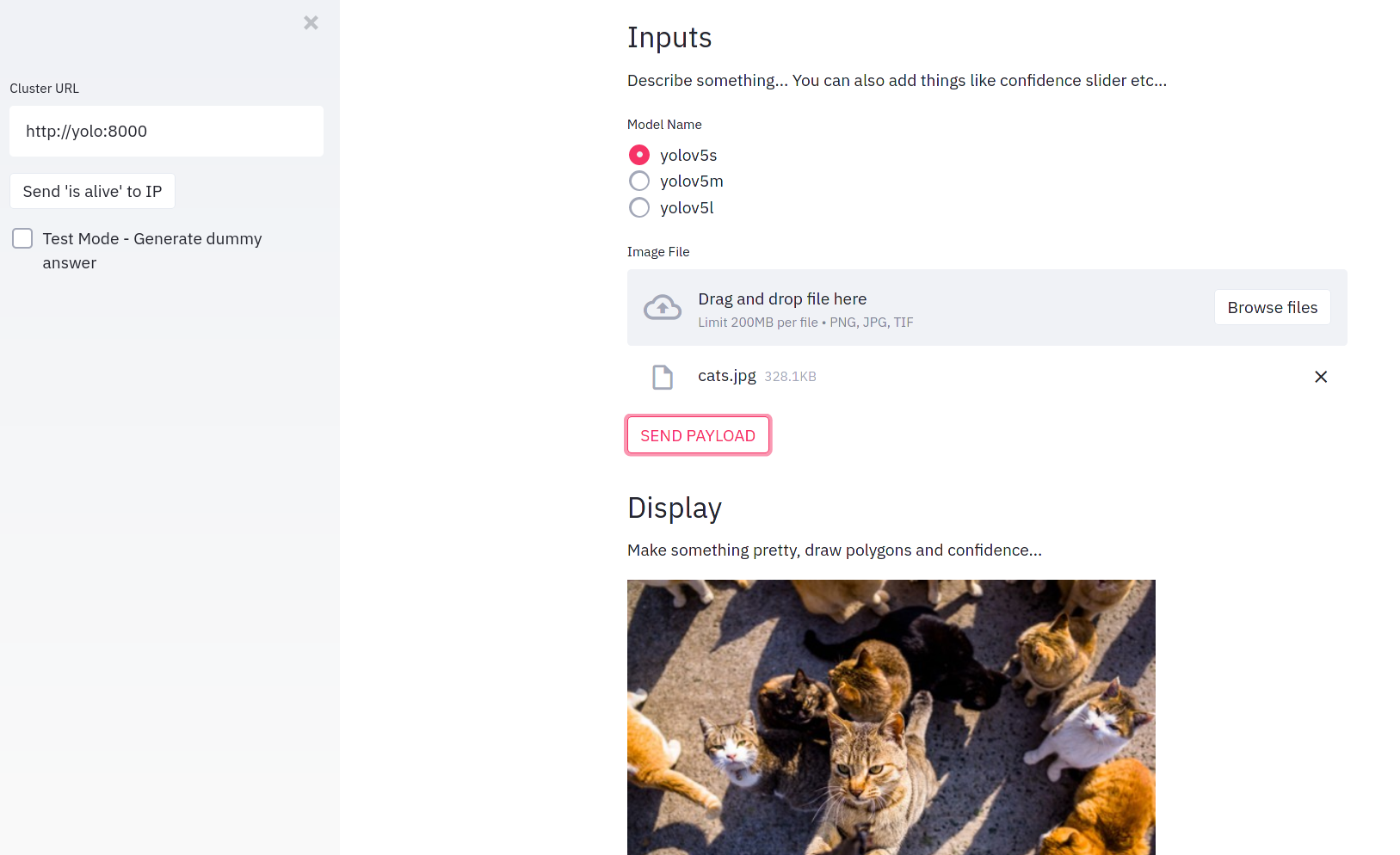Remove the uploaded cats.jpg file

[1321, 377]
